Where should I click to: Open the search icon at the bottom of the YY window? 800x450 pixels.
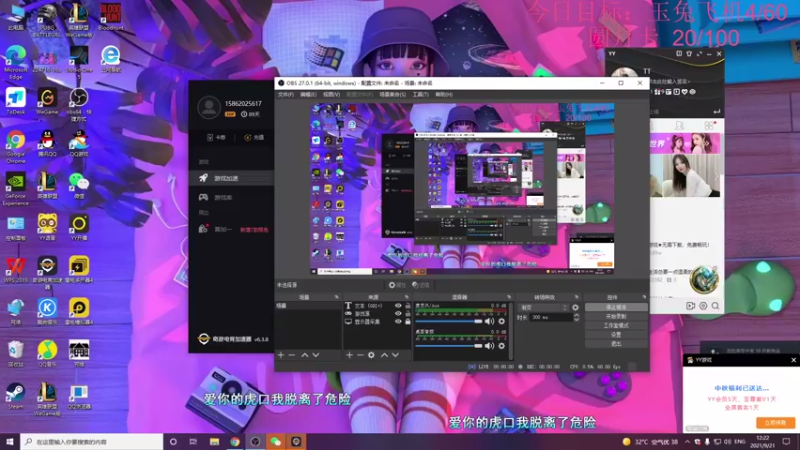point(715,306)
